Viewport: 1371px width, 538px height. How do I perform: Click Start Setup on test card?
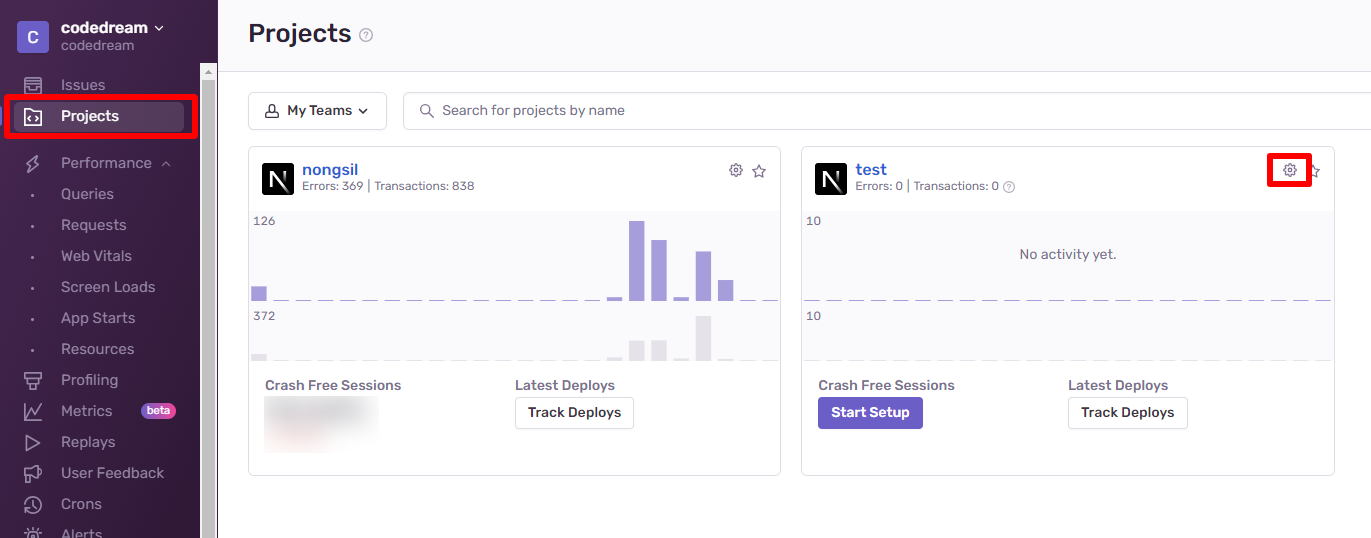coord(870,413)
